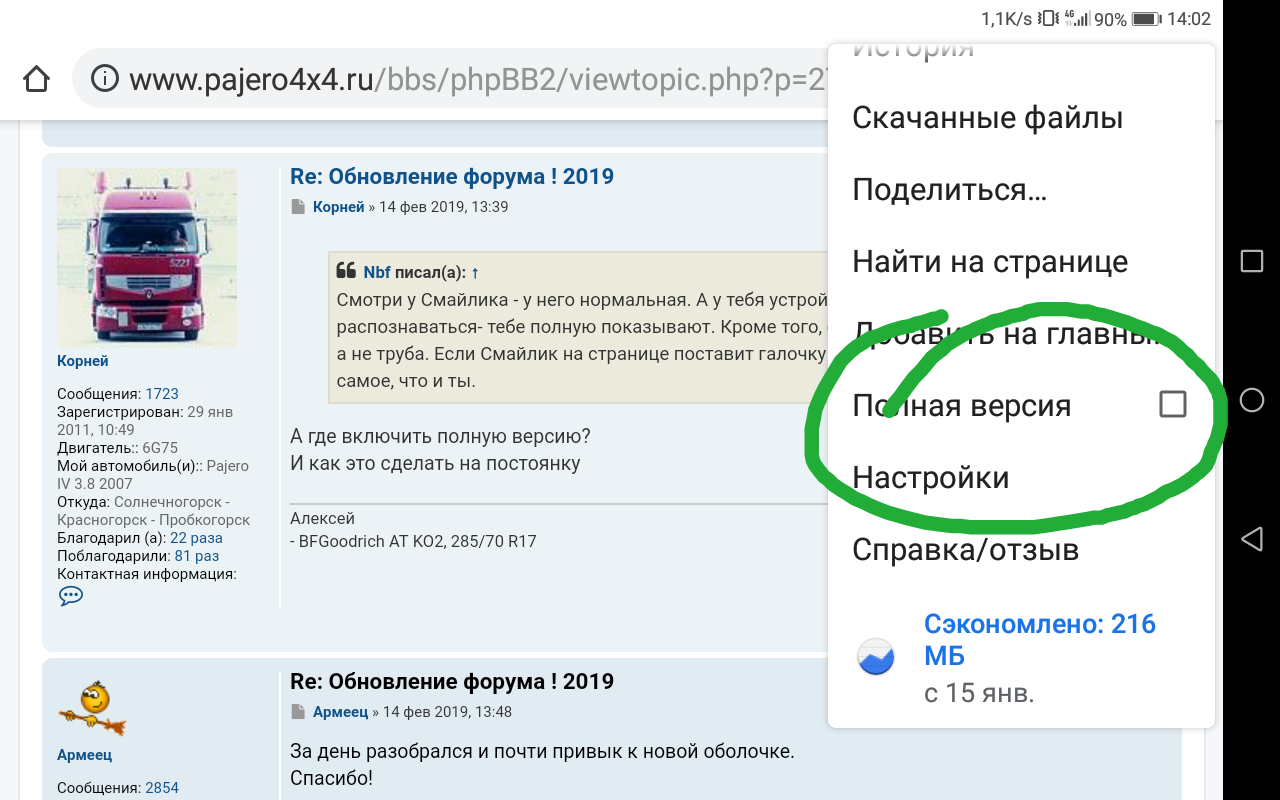Screen dimensions: 1280x800
Task: Tap Android back triangle button
Action: pos(1251,540)
